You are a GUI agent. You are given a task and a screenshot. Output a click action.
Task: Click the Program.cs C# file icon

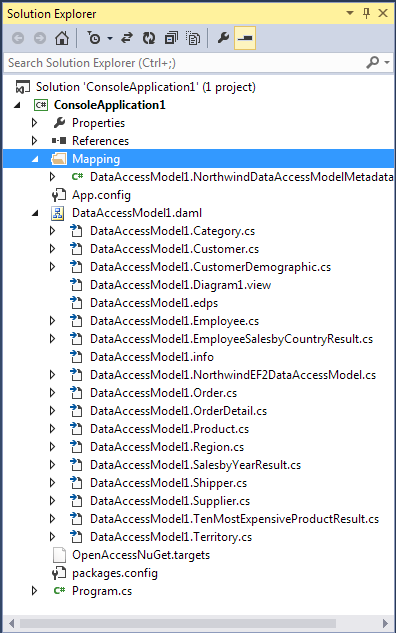point(59,591)
